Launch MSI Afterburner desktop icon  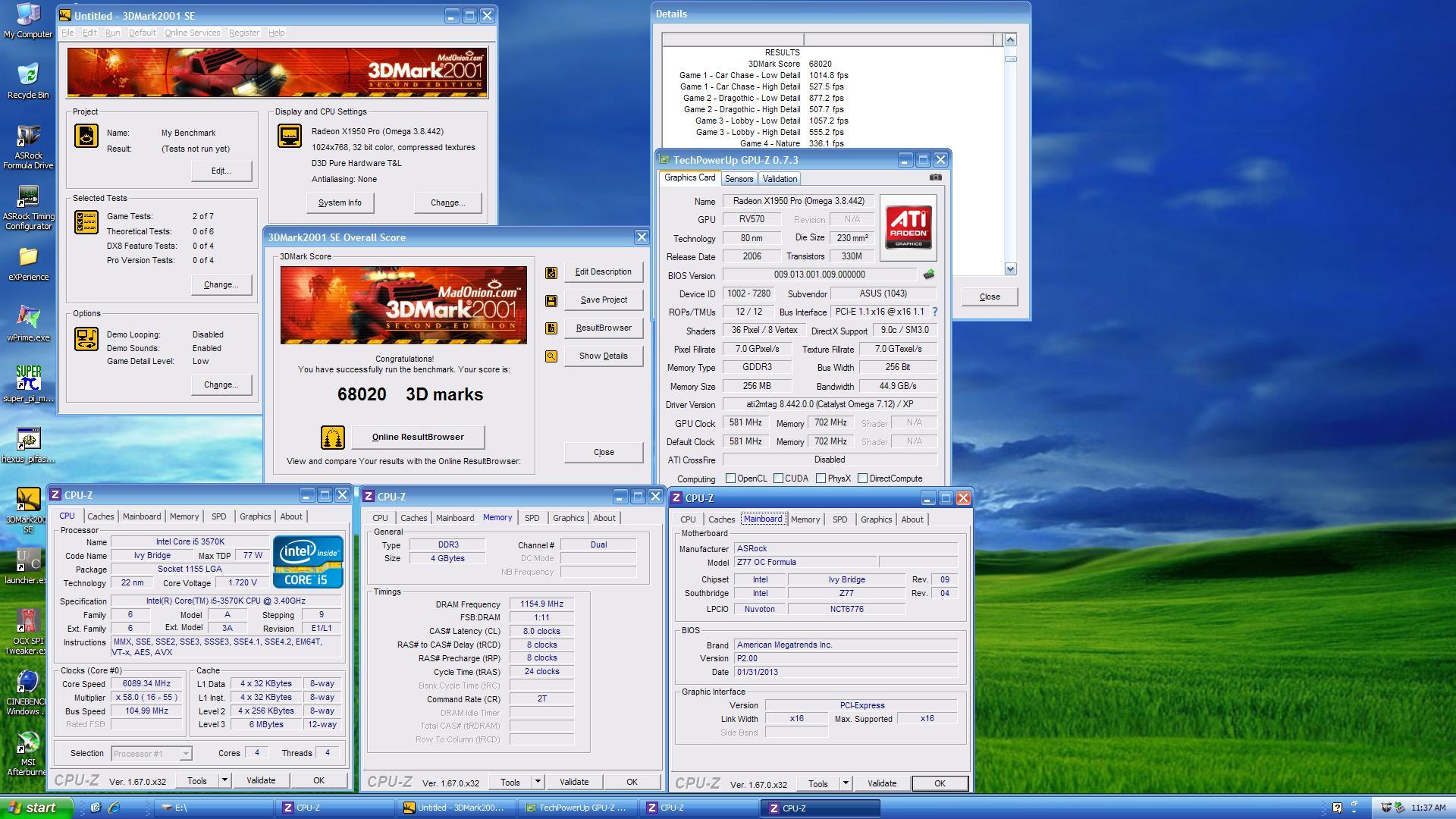pyautogui.click(x=28, y=752)
